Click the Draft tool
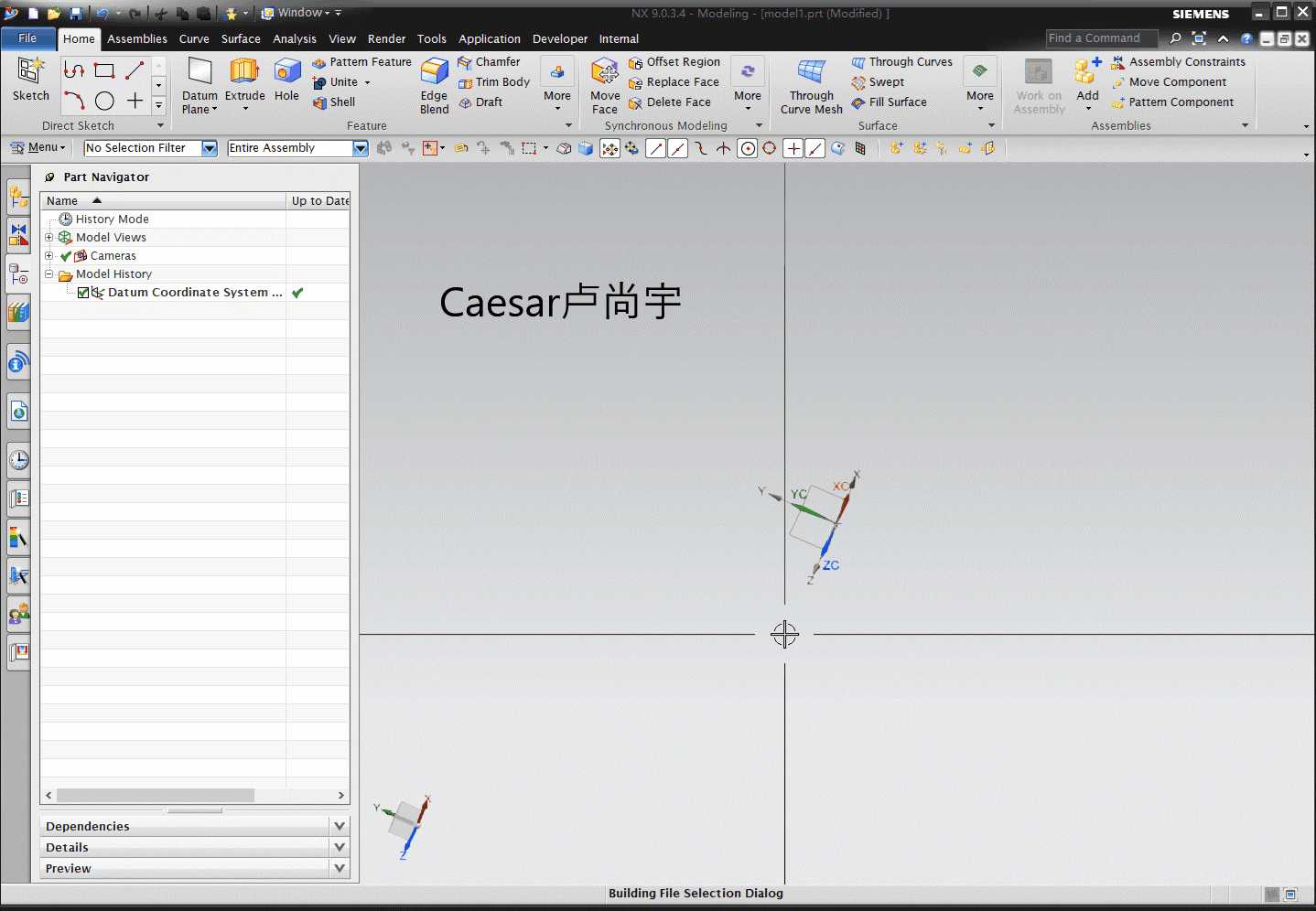The height and width of the screenshot is (911, 1316). (x=481, y=102)
